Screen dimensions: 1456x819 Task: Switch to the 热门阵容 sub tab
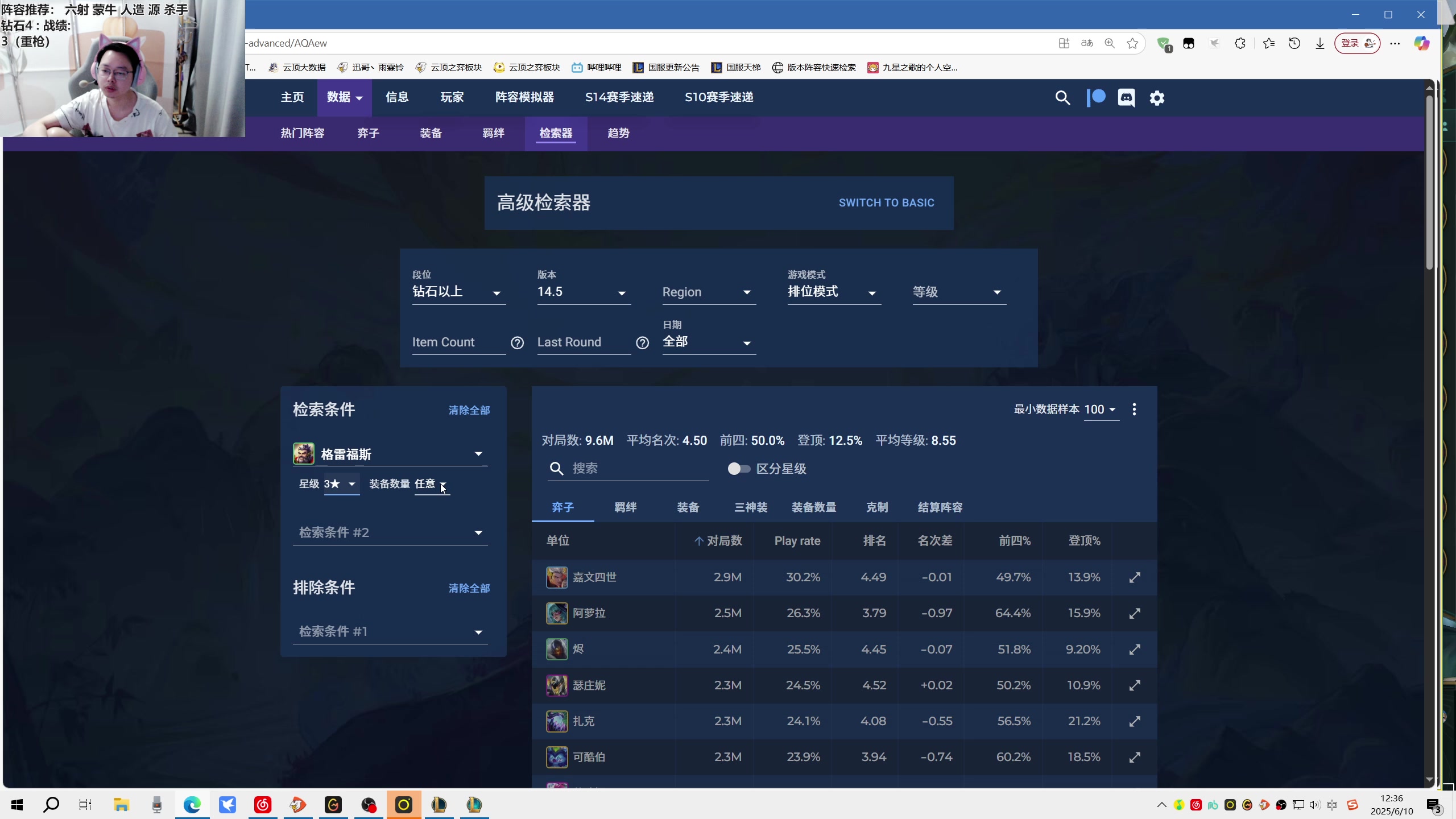[302, 133]
